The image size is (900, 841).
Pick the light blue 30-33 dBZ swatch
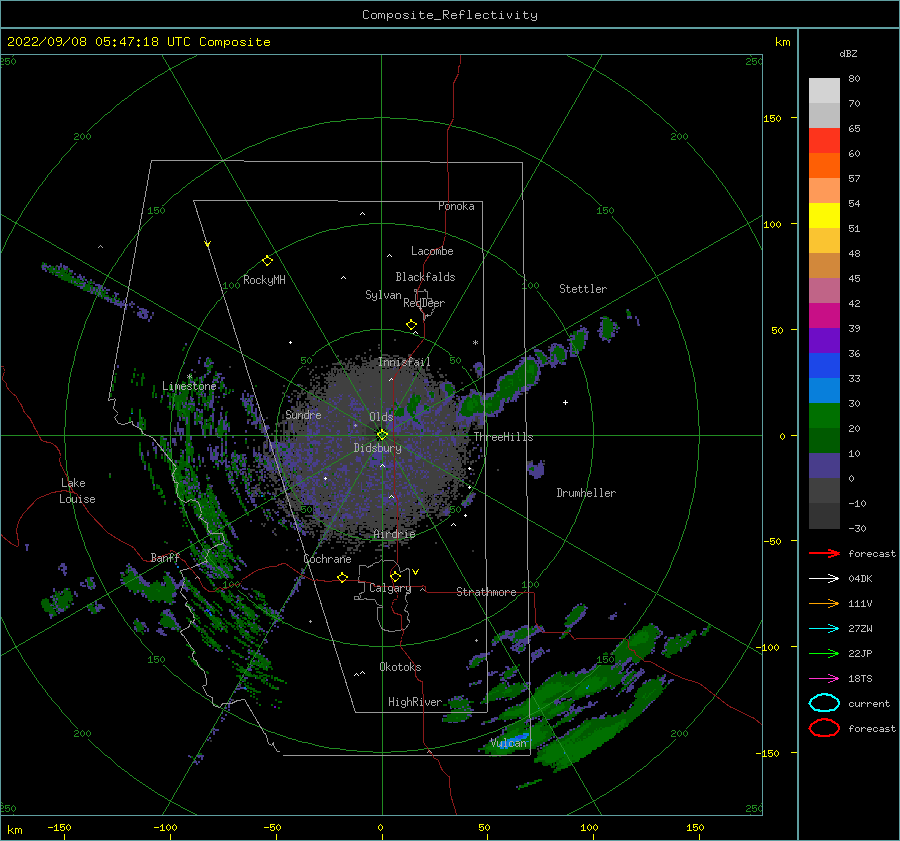pos(824,390)
